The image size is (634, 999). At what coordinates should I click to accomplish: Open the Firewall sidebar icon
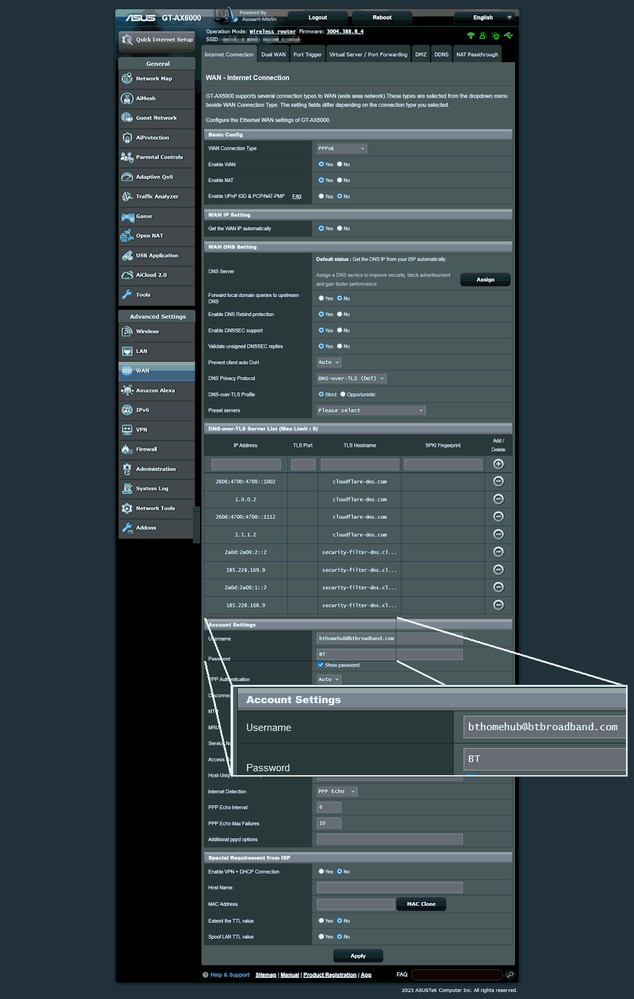(x=128, y=449)
